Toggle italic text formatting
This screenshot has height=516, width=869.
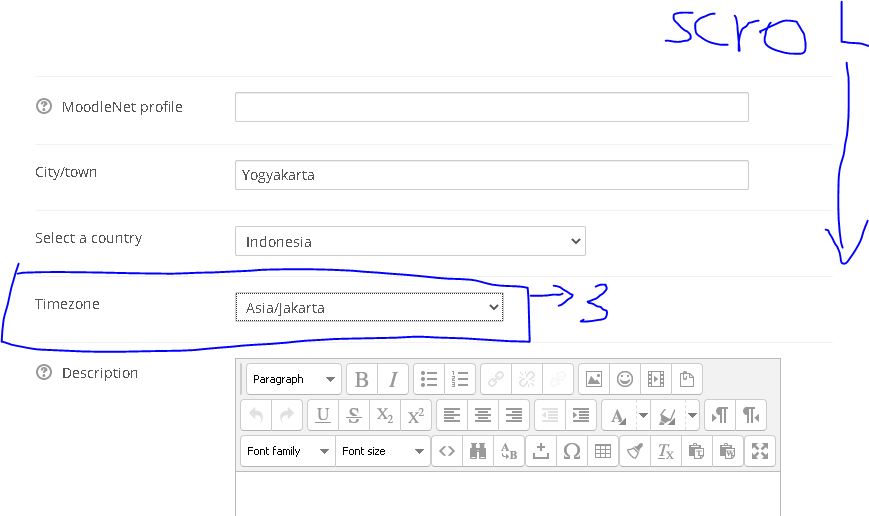393,379
